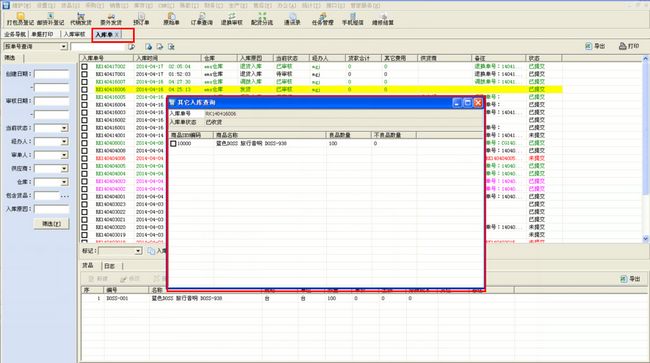
Task: Open the 手机短信 toolbar icon
Action: tap(352, 19)
